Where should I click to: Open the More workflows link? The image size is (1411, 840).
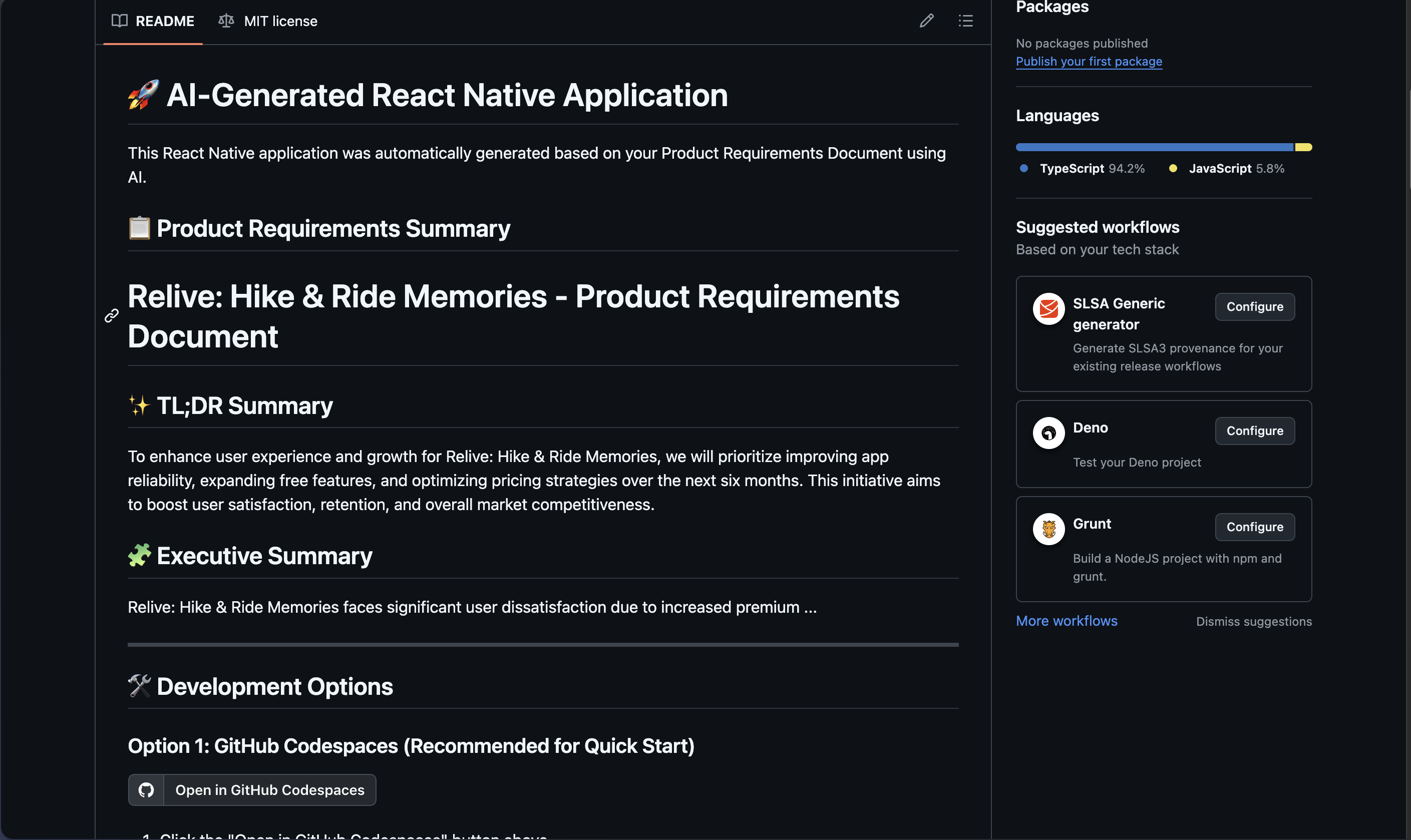tap(1067, 621)
